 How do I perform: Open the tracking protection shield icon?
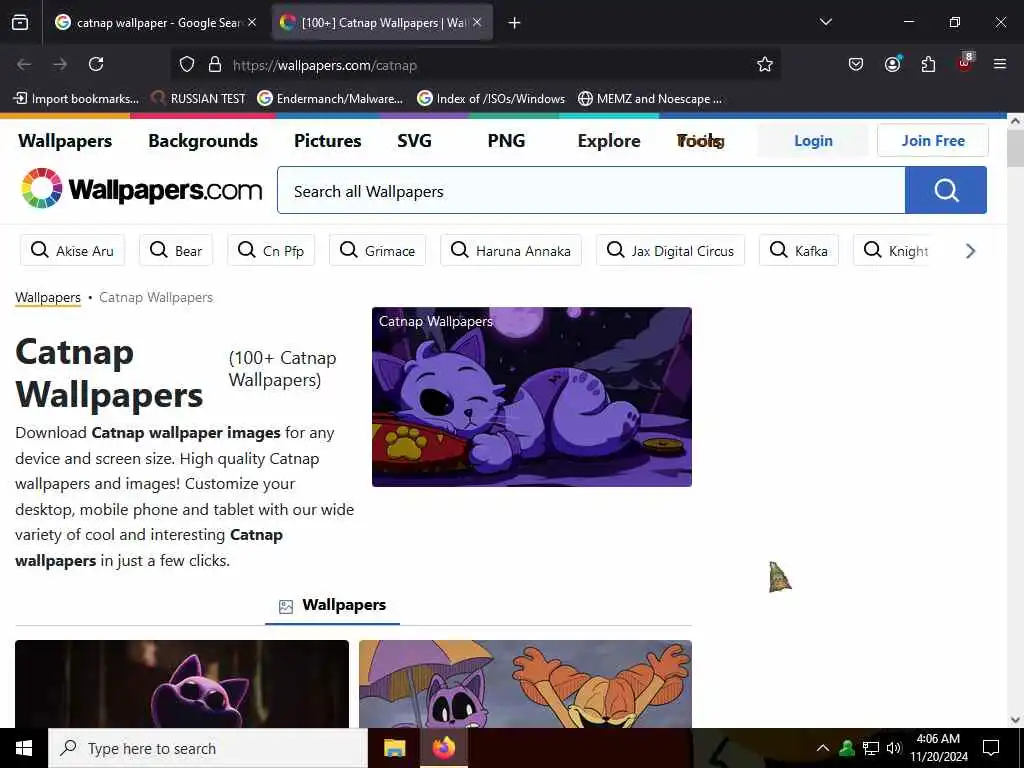187,64
